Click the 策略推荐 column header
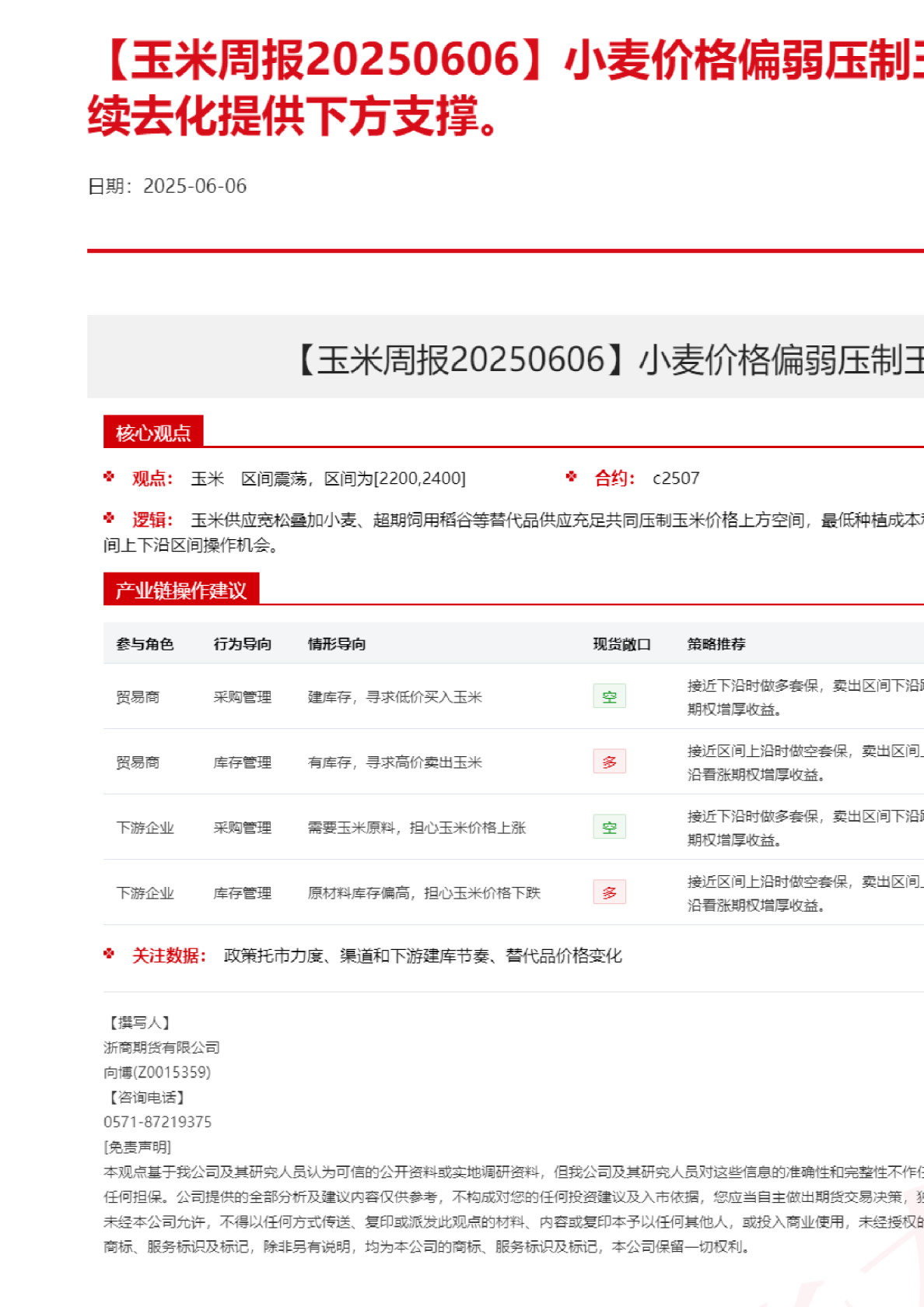 [716, 644]
